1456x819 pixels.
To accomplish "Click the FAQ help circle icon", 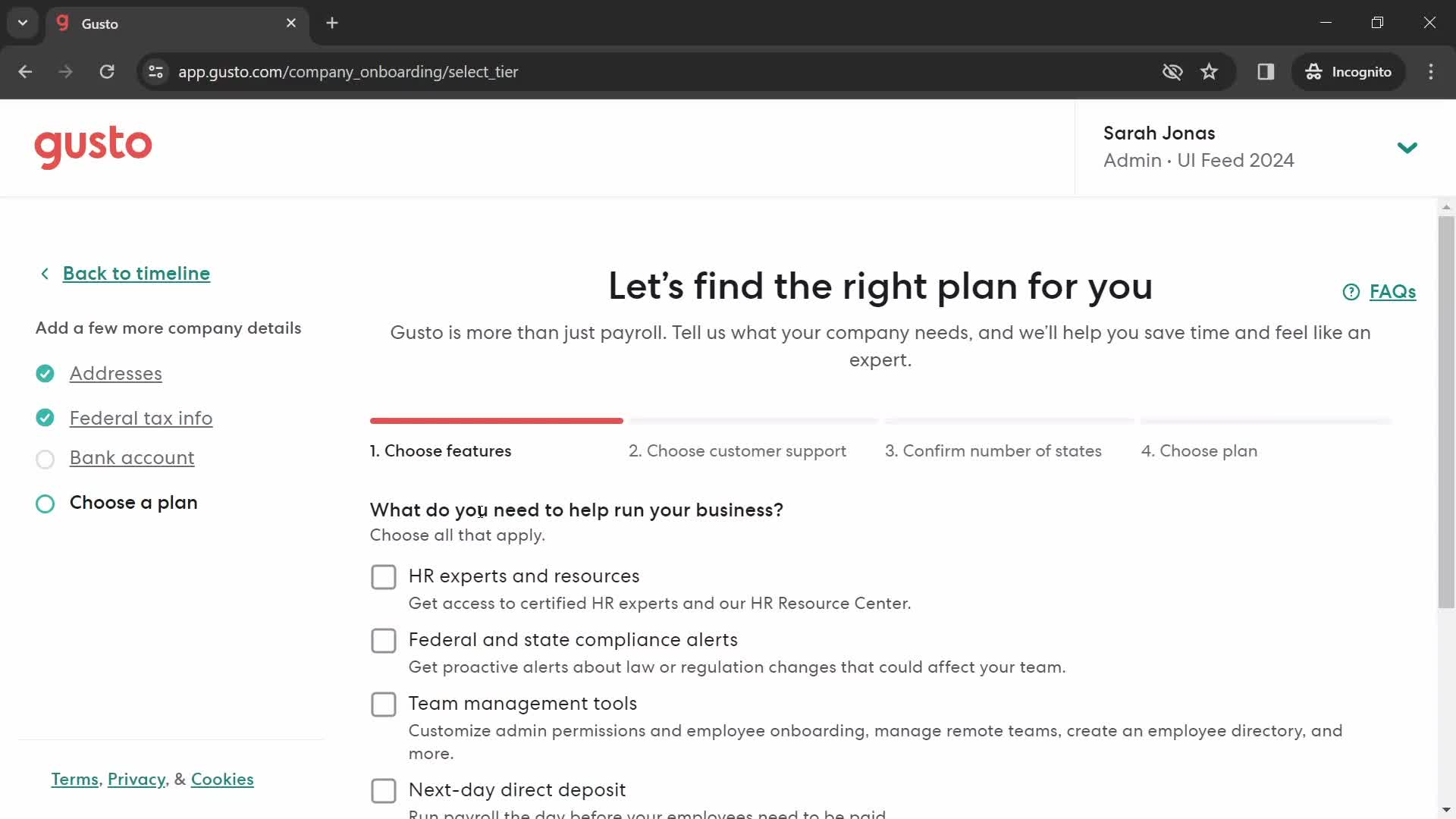I will tap(1350, 291).
